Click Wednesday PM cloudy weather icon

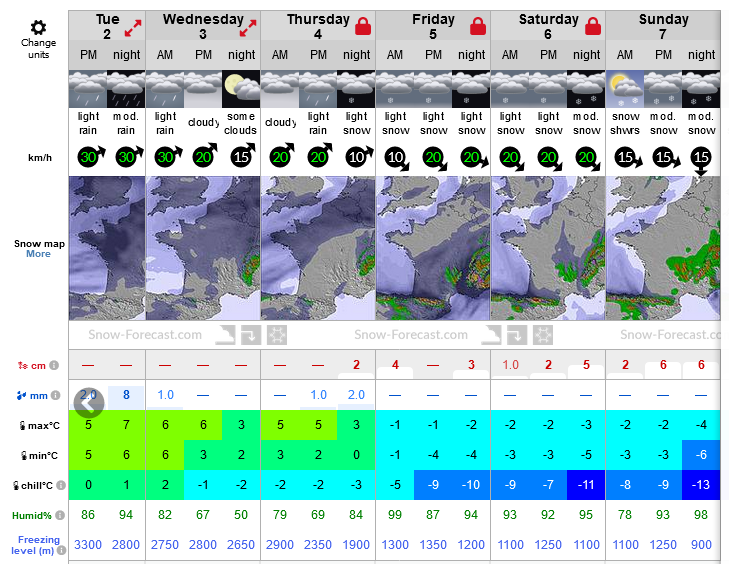(x=203, y=89)
